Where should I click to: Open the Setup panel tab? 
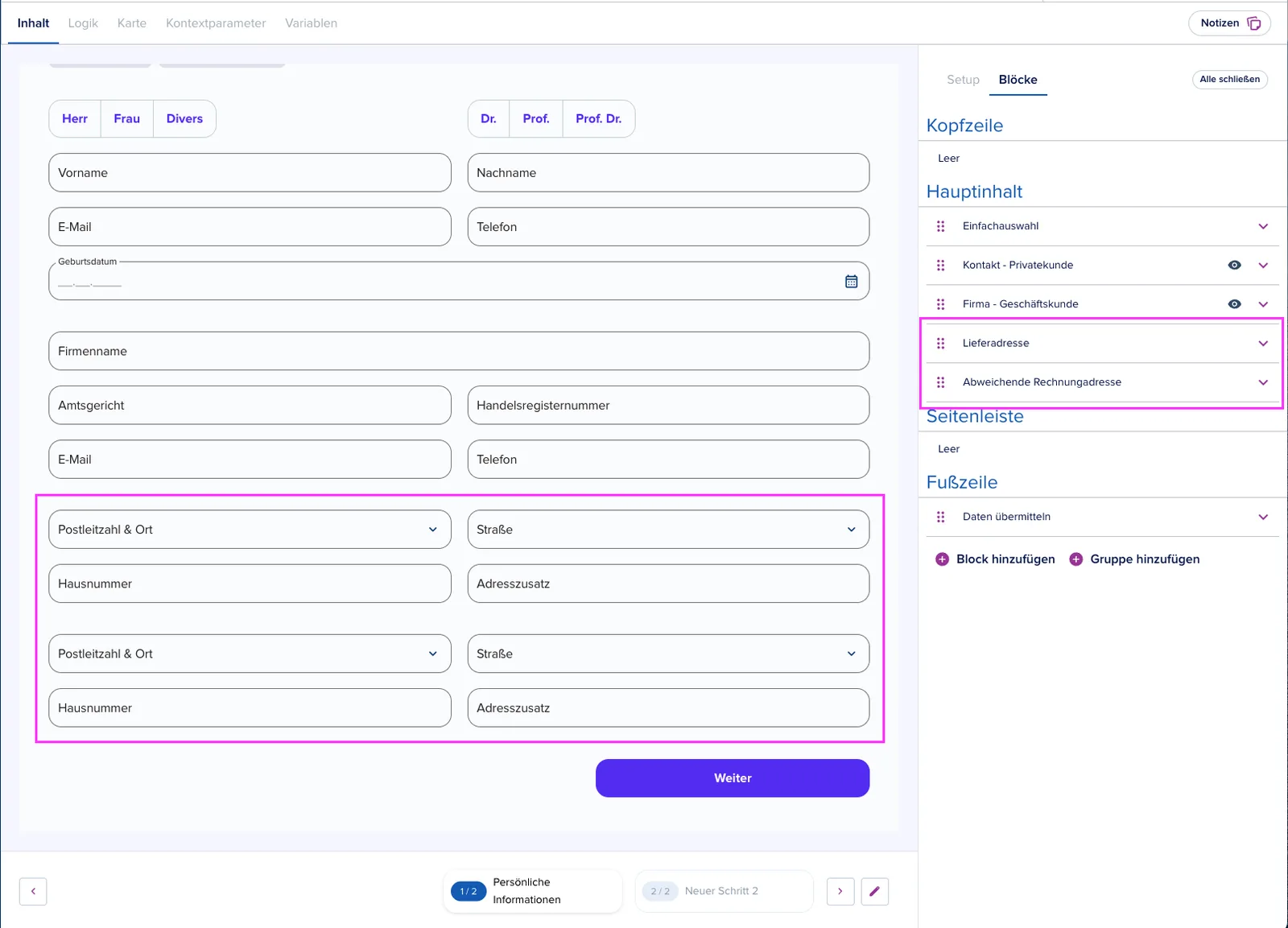963,80
